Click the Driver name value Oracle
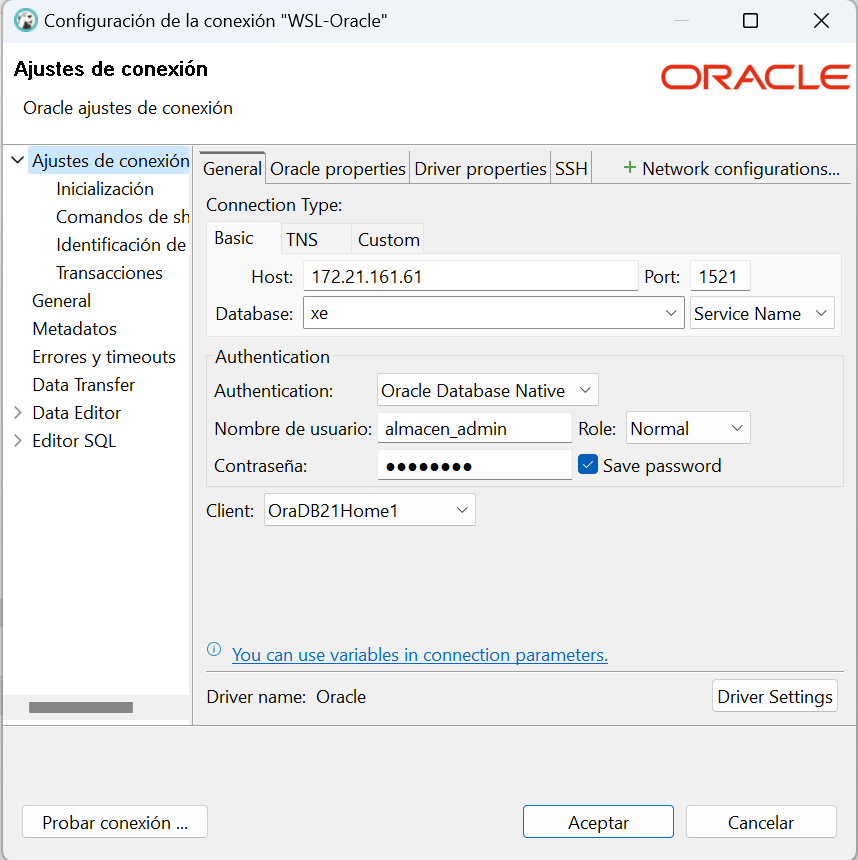Screen dimensions: 858x860 [341, 697]
